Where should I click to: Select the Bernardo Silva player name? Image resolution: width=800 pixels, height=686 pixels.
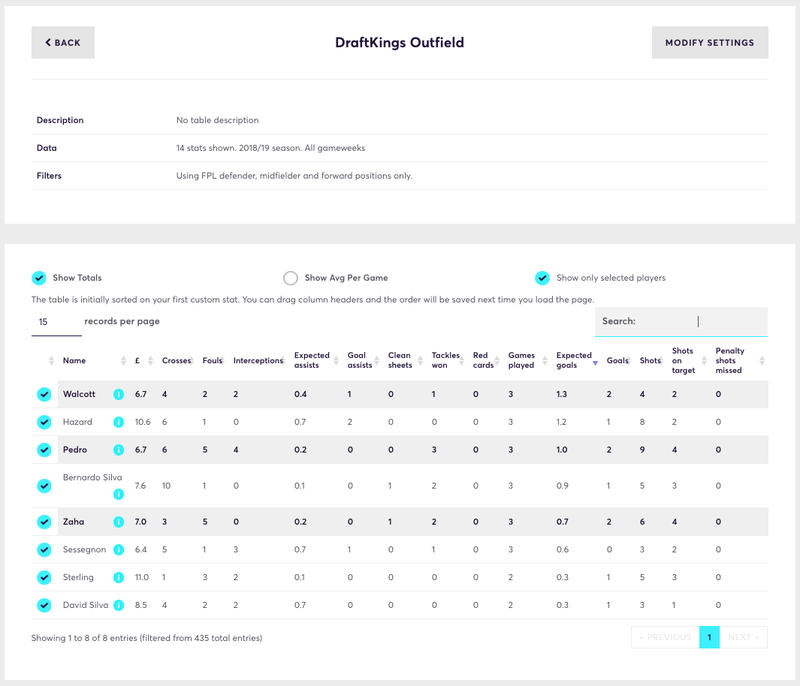[x=92, y=477]
